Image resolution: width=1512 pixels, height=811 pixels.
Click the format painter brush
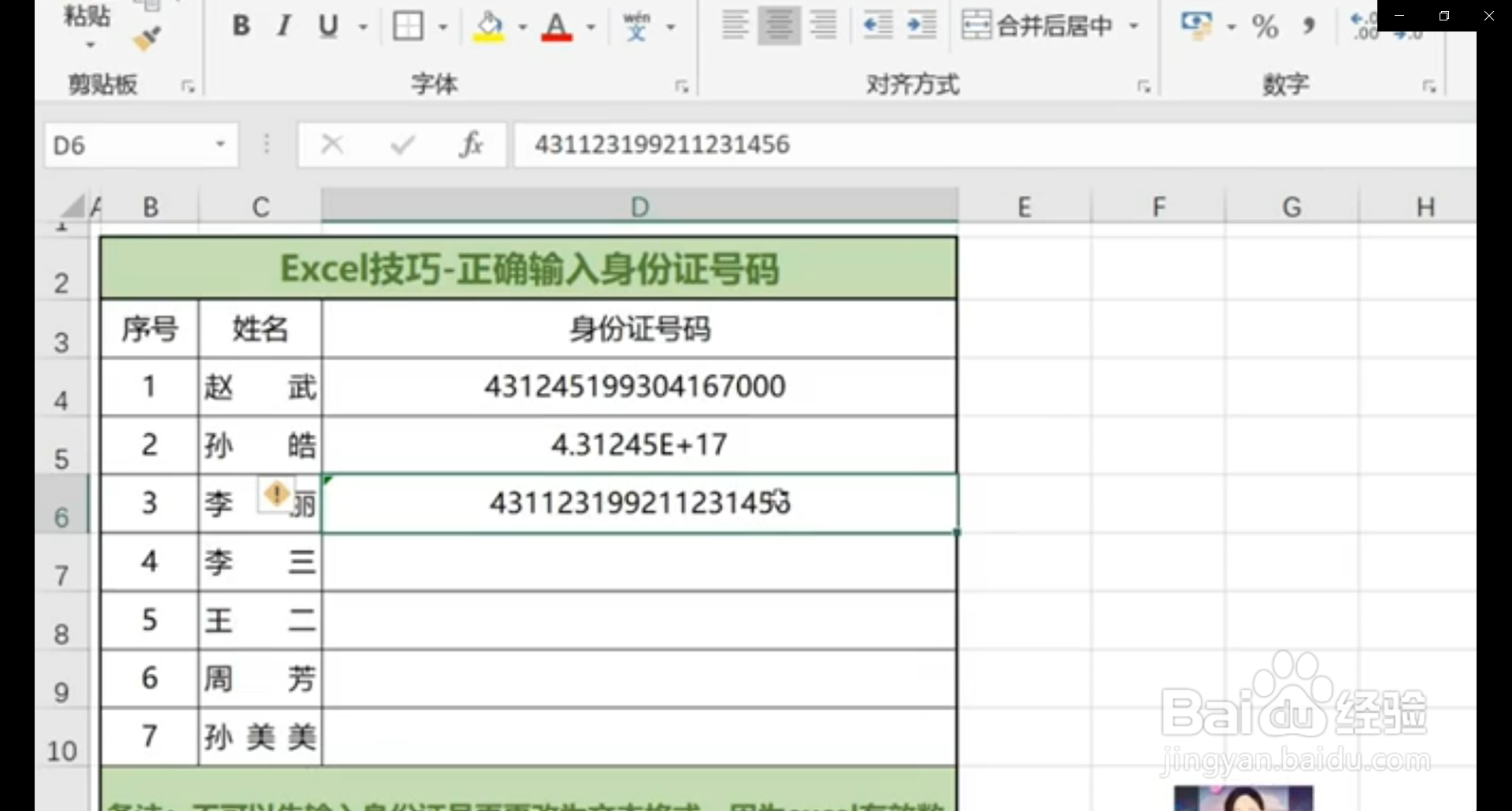[x=146, y=37]
